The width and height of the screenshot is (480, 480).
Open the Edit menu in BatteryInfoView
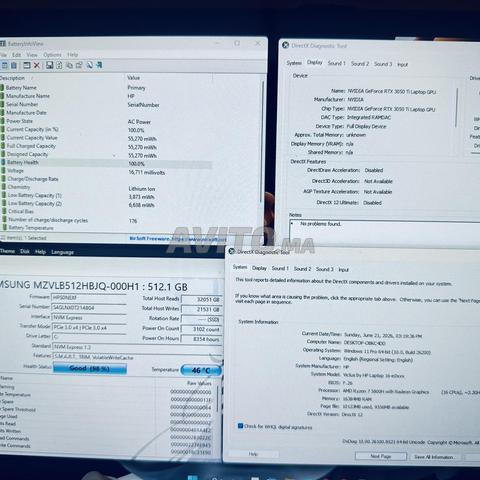pyautogui.click(x=17, y=55)
